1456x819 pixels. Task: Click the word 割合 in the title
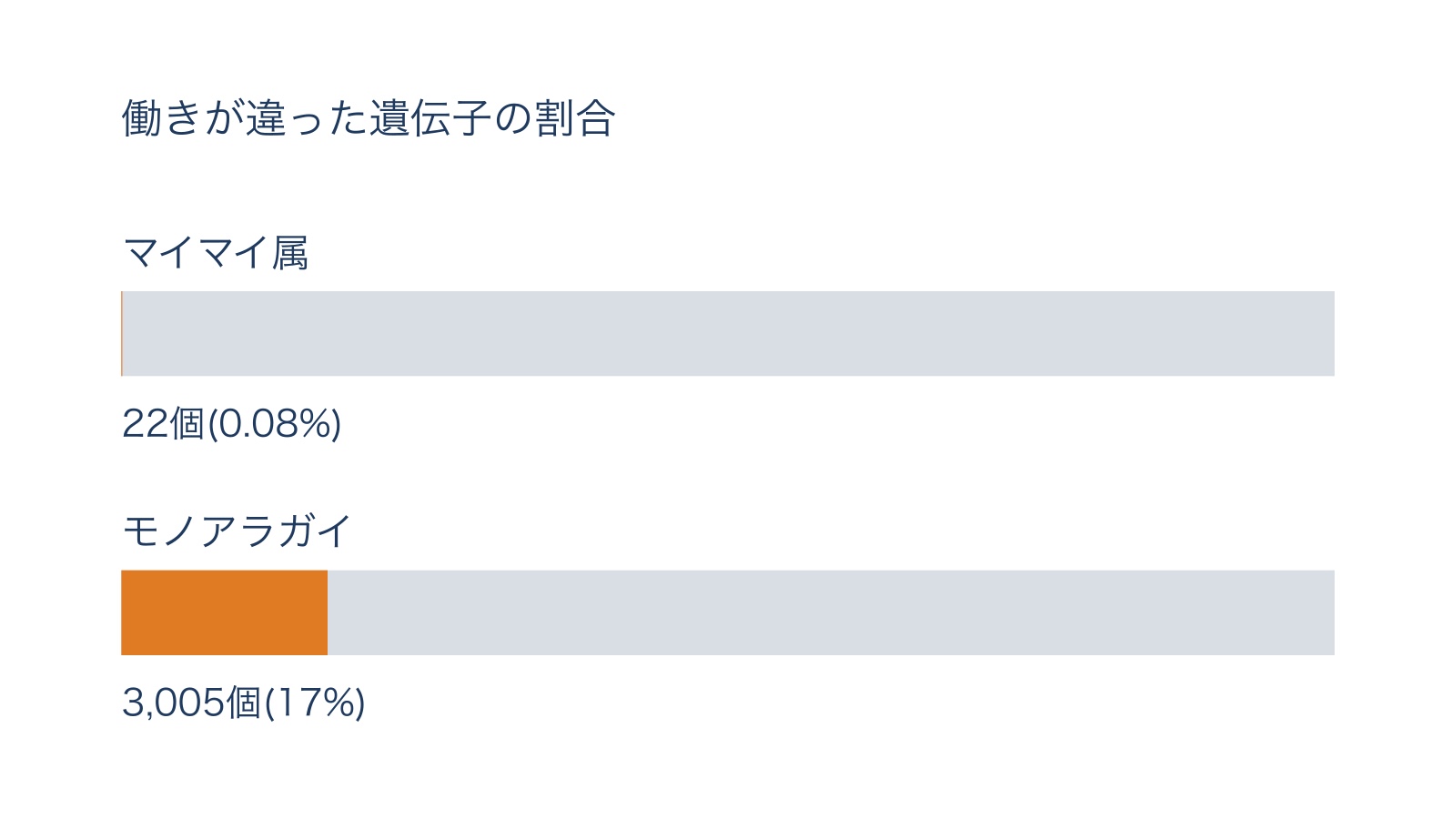pos(576,118)
